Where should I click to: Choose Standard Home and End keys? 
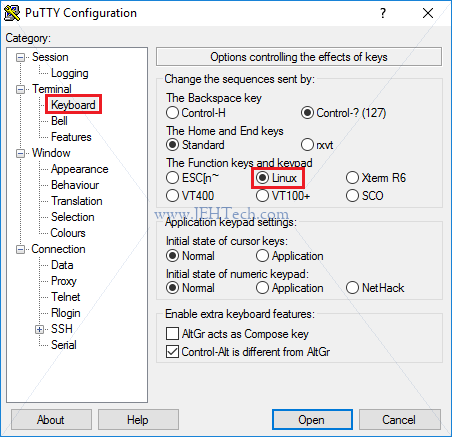[195, 145]
